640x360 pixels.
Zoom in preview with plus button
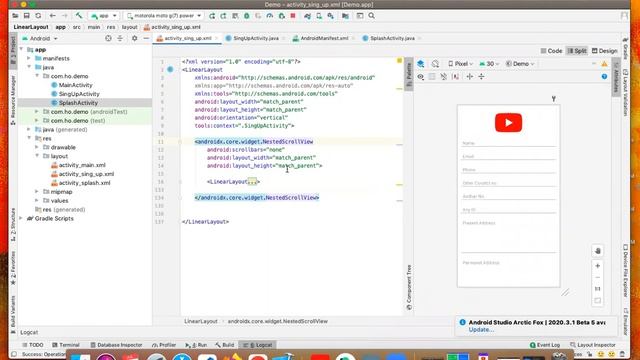(598, 266)
